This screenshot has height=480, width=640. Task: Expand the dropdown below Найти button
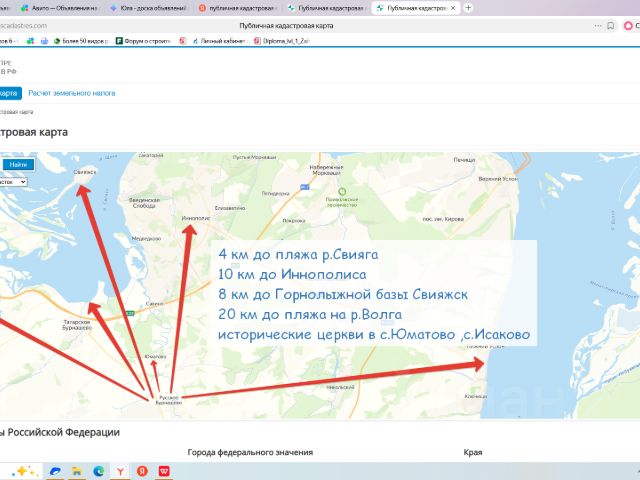(x=13, y=182)
